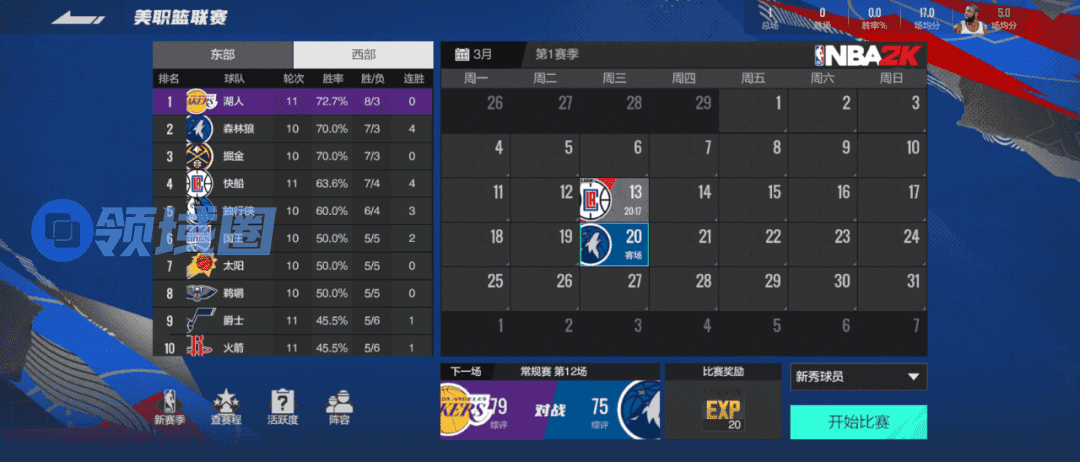Select the 掘金 Nuggets standings row

point(292,156)
